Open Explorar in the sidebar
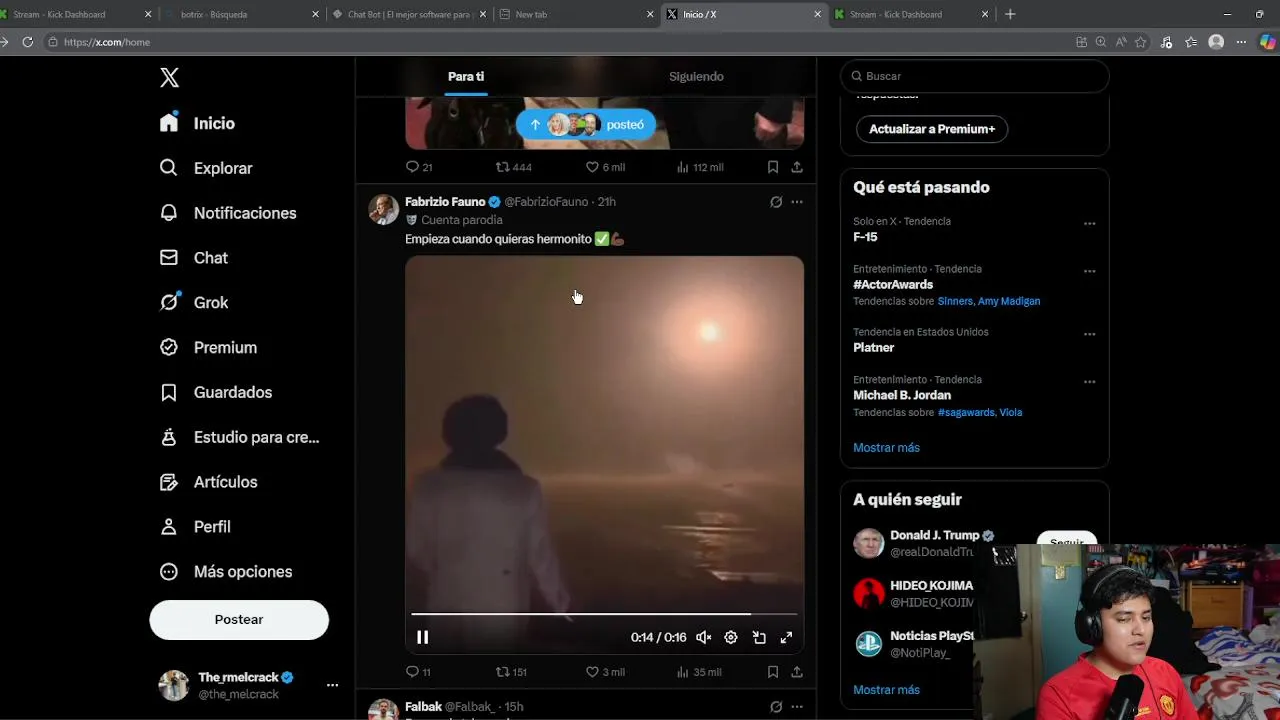This screenshot has height=720, width=1280. tap(206, 168)
